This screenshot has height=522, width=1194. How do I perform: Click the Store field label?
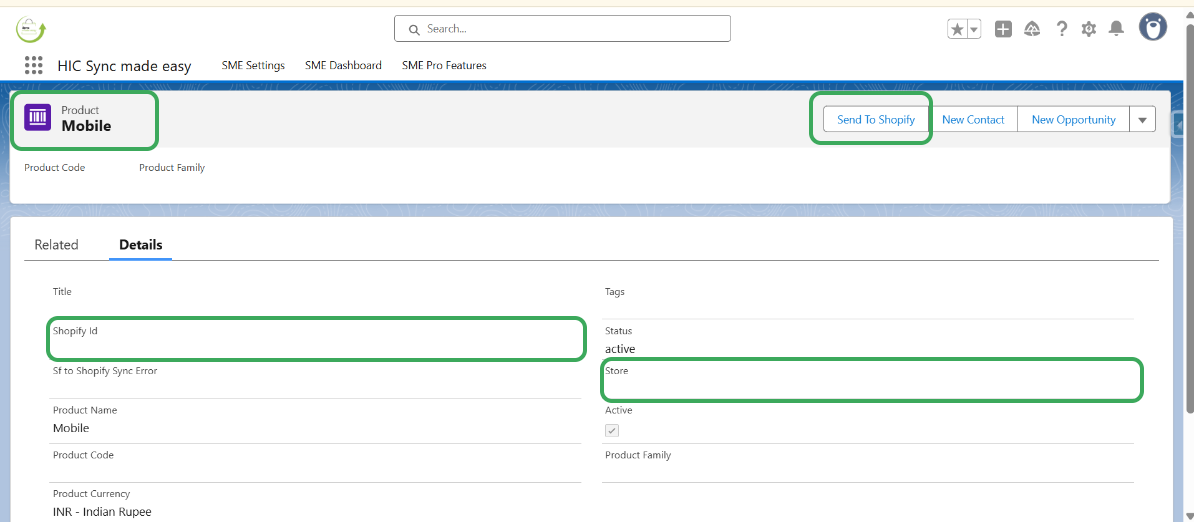tap(617, 371)
